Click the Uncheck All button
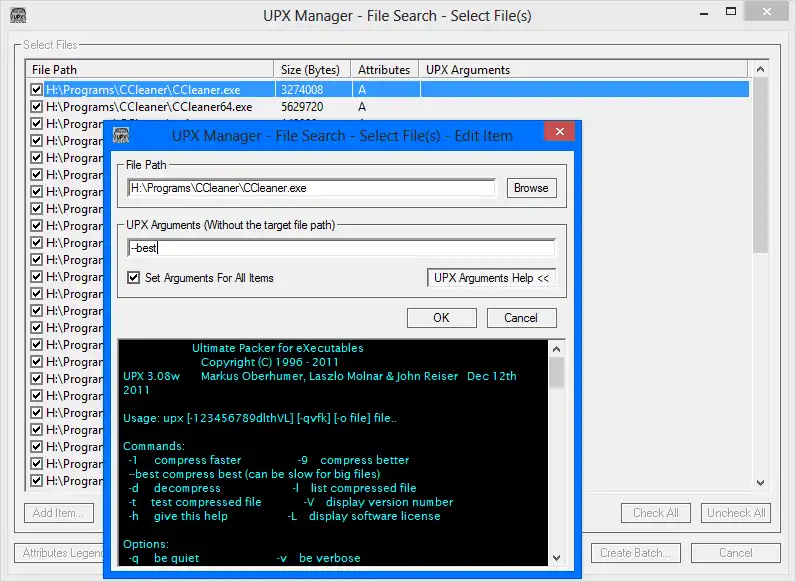The height and width of the screenshot is (582, 796). coord(736,513)
